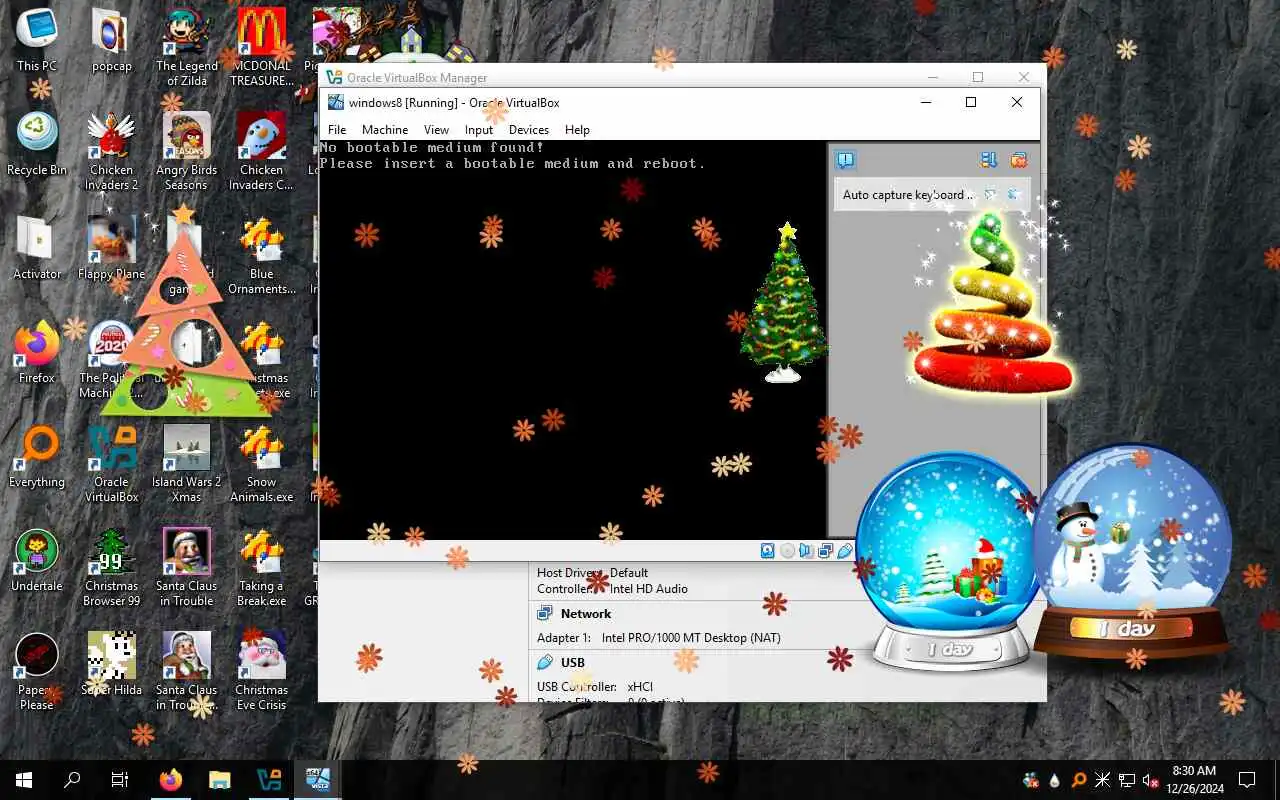Launch Chicken Invaders 2 shortcut

(x=112, y=151)
